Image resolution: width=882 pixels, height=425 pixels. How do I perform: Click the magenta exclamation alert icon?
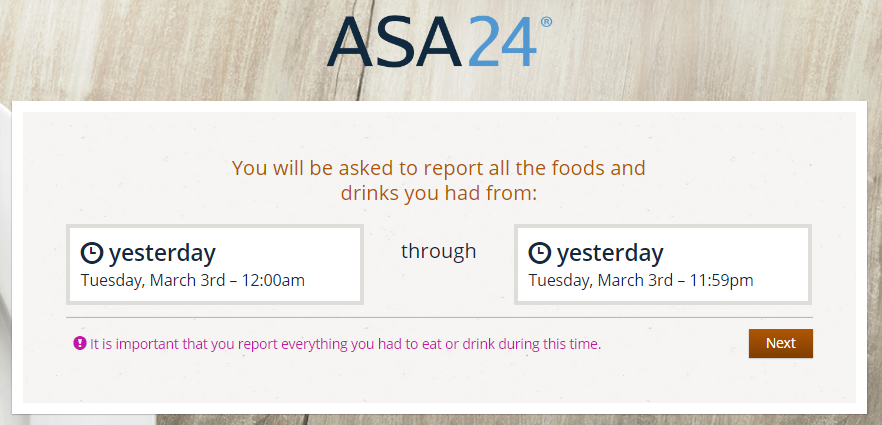80,343
